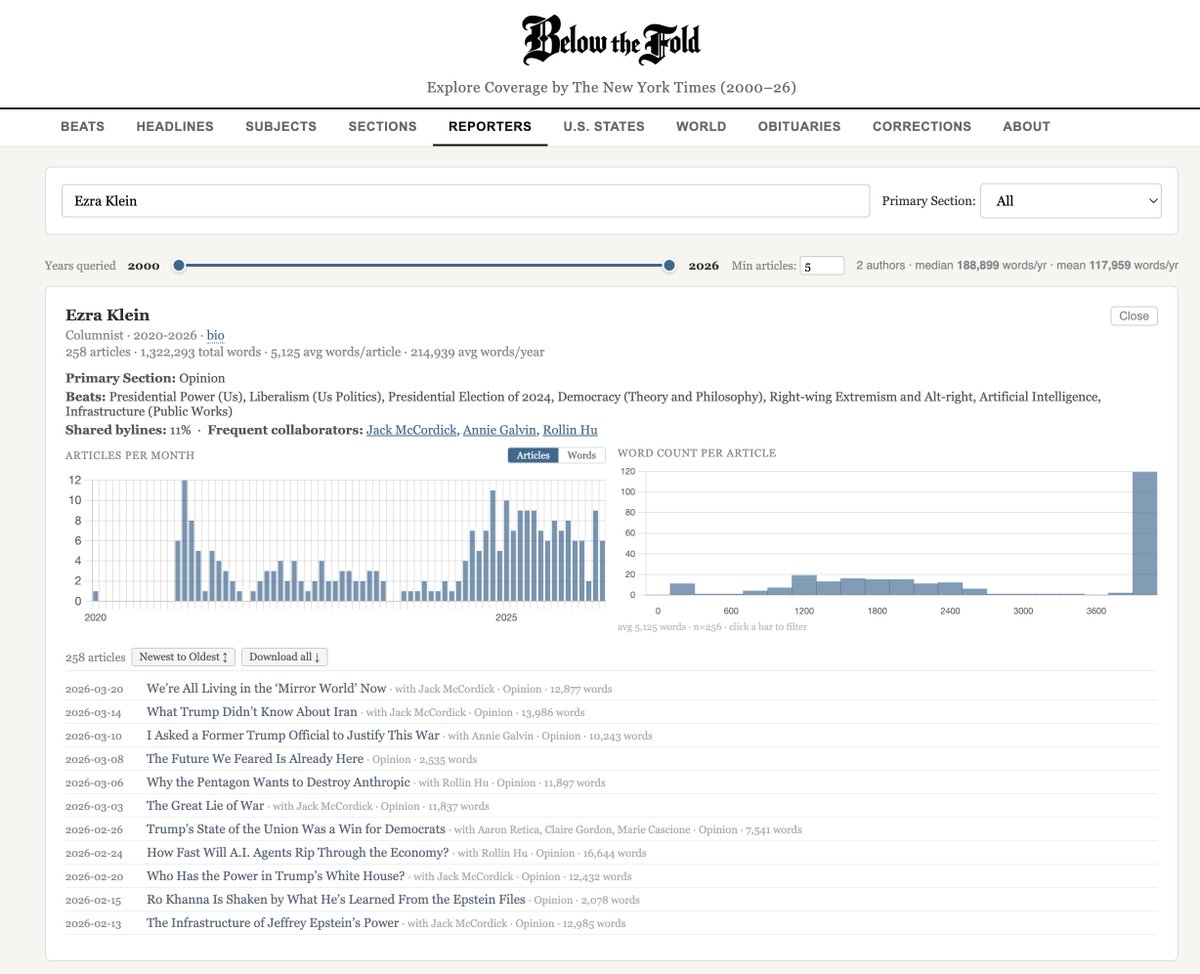
Task: Open 'The Future We Feared Is Already Here'
Action: pos(255,759)
